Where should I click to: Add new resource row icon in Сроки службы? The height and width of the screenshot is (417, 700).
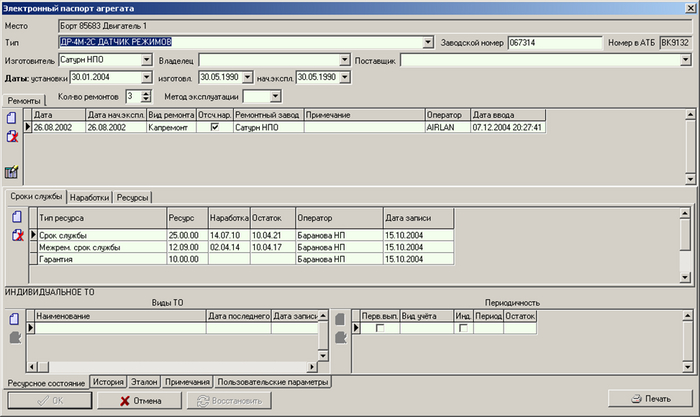pyautogui.click(x=17, y=217)
